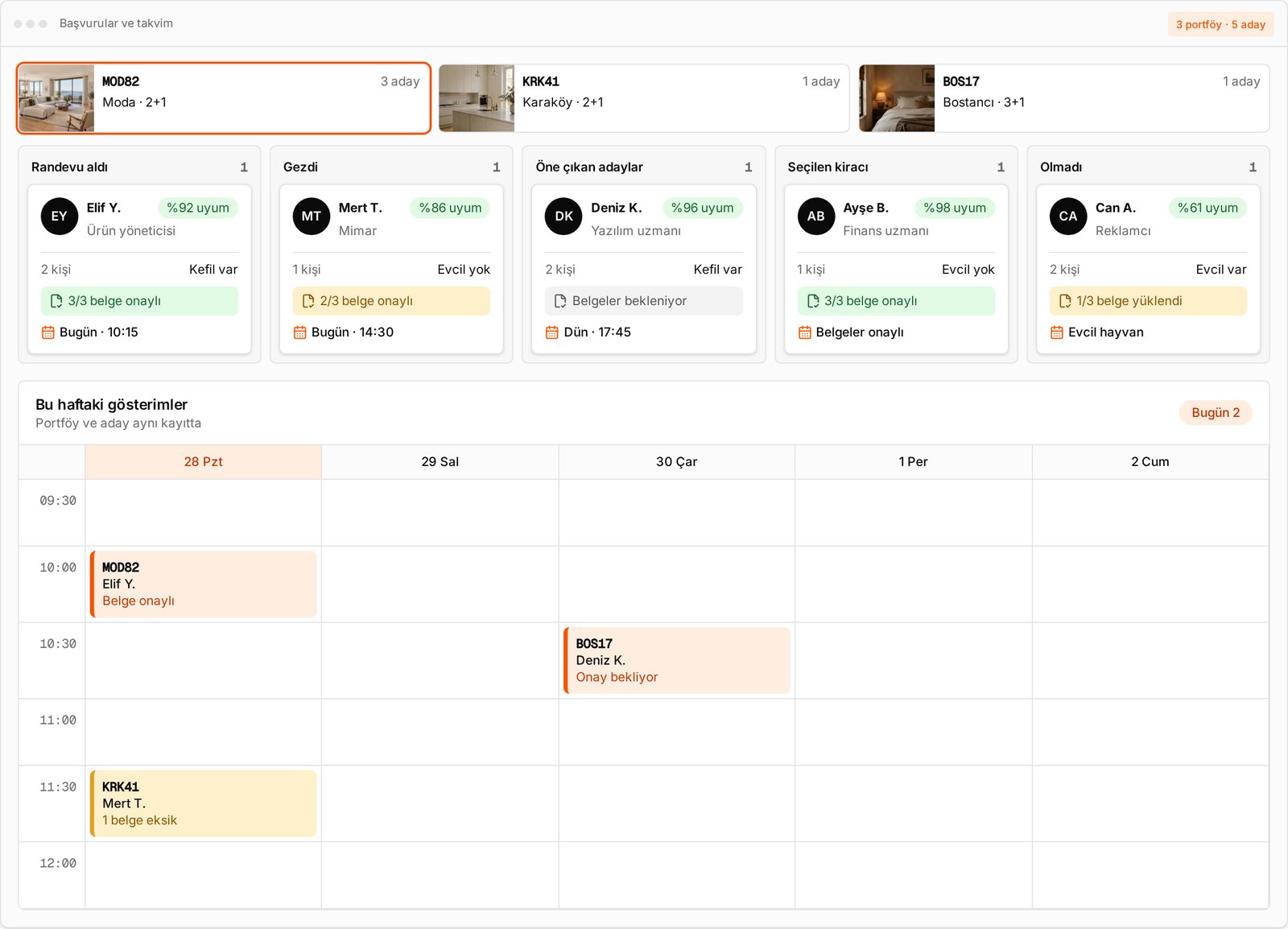Click the Öne çıkan adaylar column title

589,167
